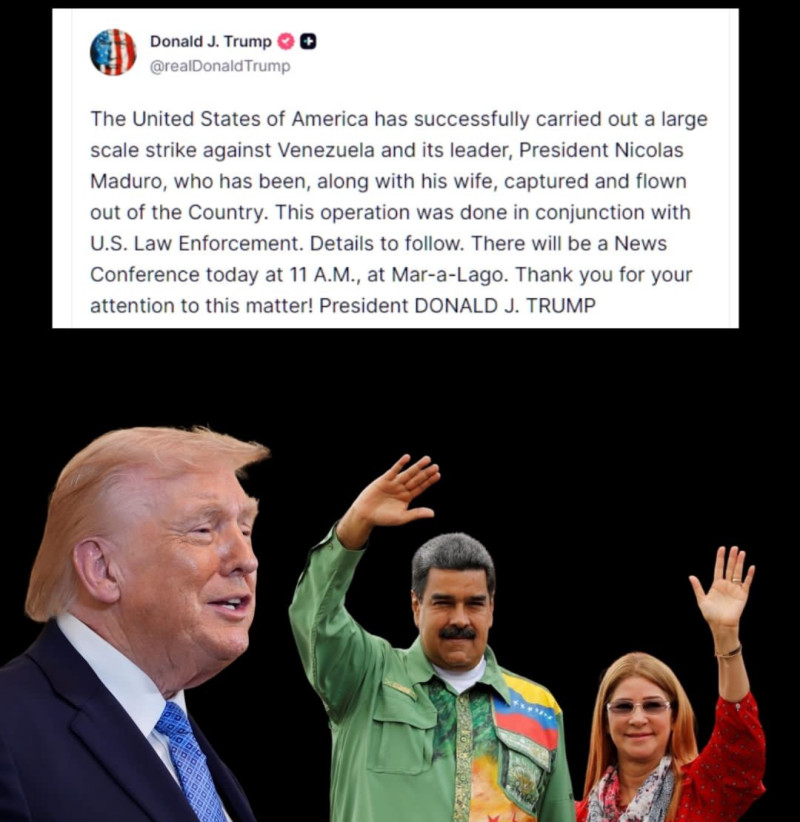
Task: Click the woman's raised waving hand
Action: tap(724, 585)
